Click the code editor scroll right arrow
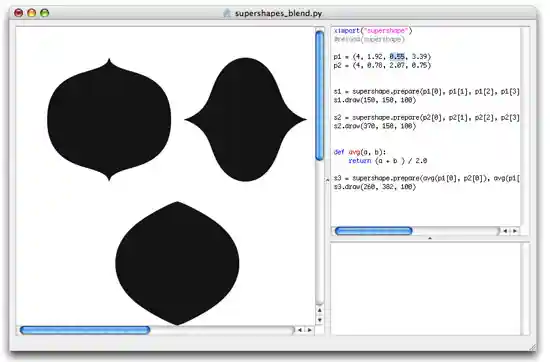Image resolution: width=550 pixels, height=362 pixels. click(515, 231)
